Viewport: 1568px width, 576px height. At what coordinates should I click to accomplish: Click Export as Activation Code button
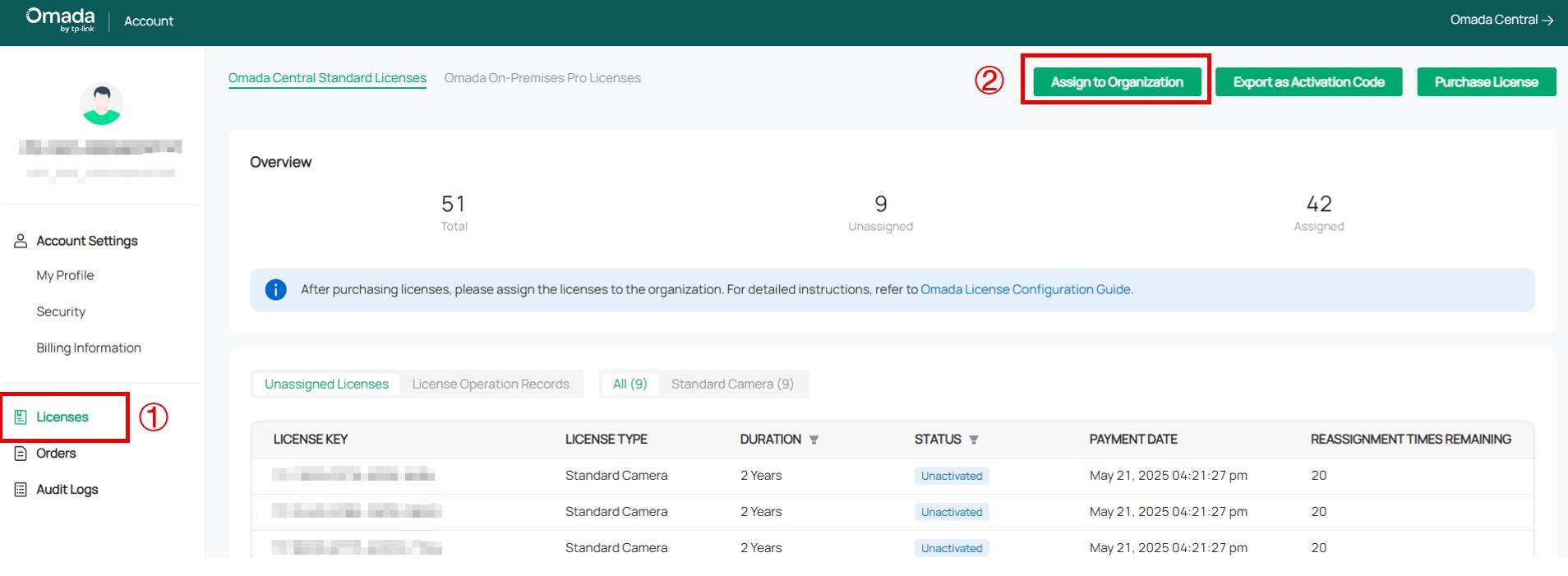pyautogui.click(x=1308, y=82)
